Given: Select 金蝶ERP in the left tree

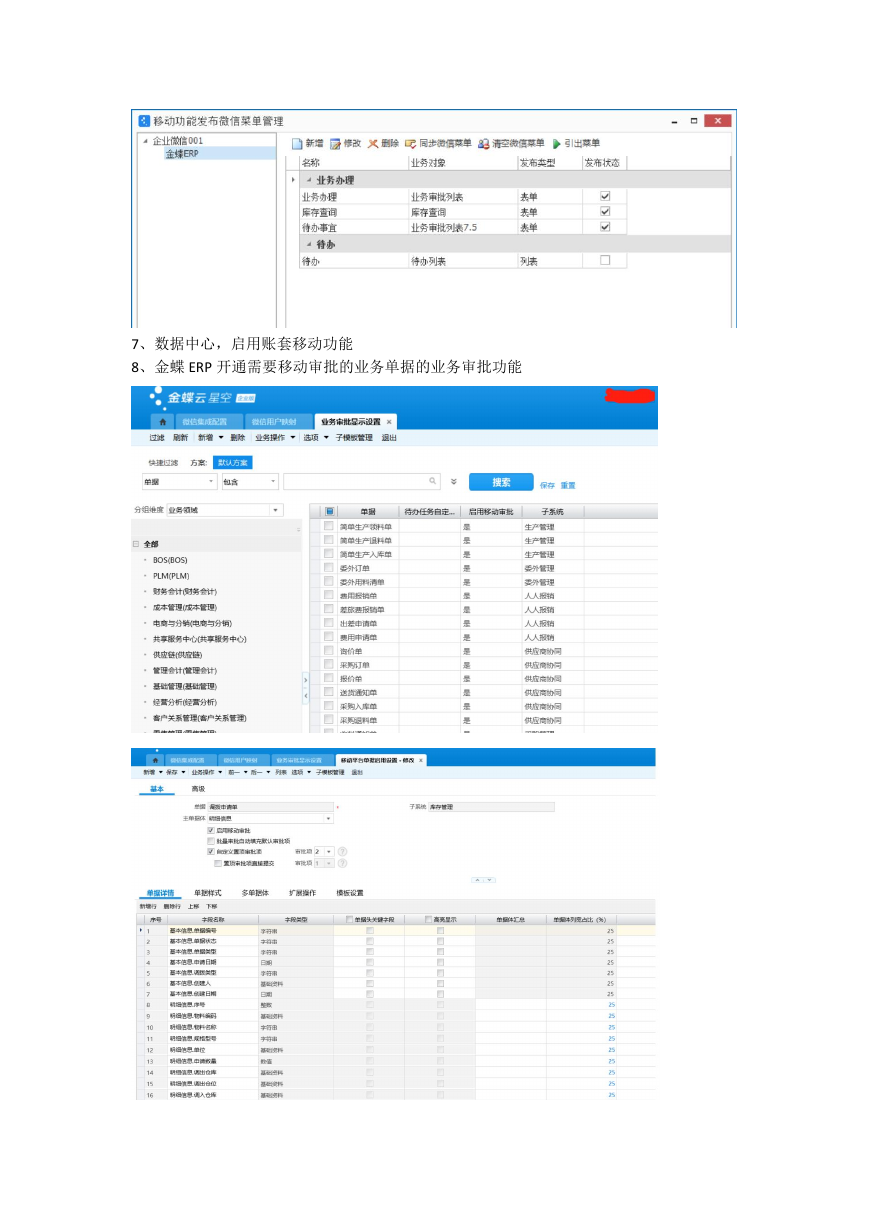Looking at the screenshot, I should coord(182,154).
